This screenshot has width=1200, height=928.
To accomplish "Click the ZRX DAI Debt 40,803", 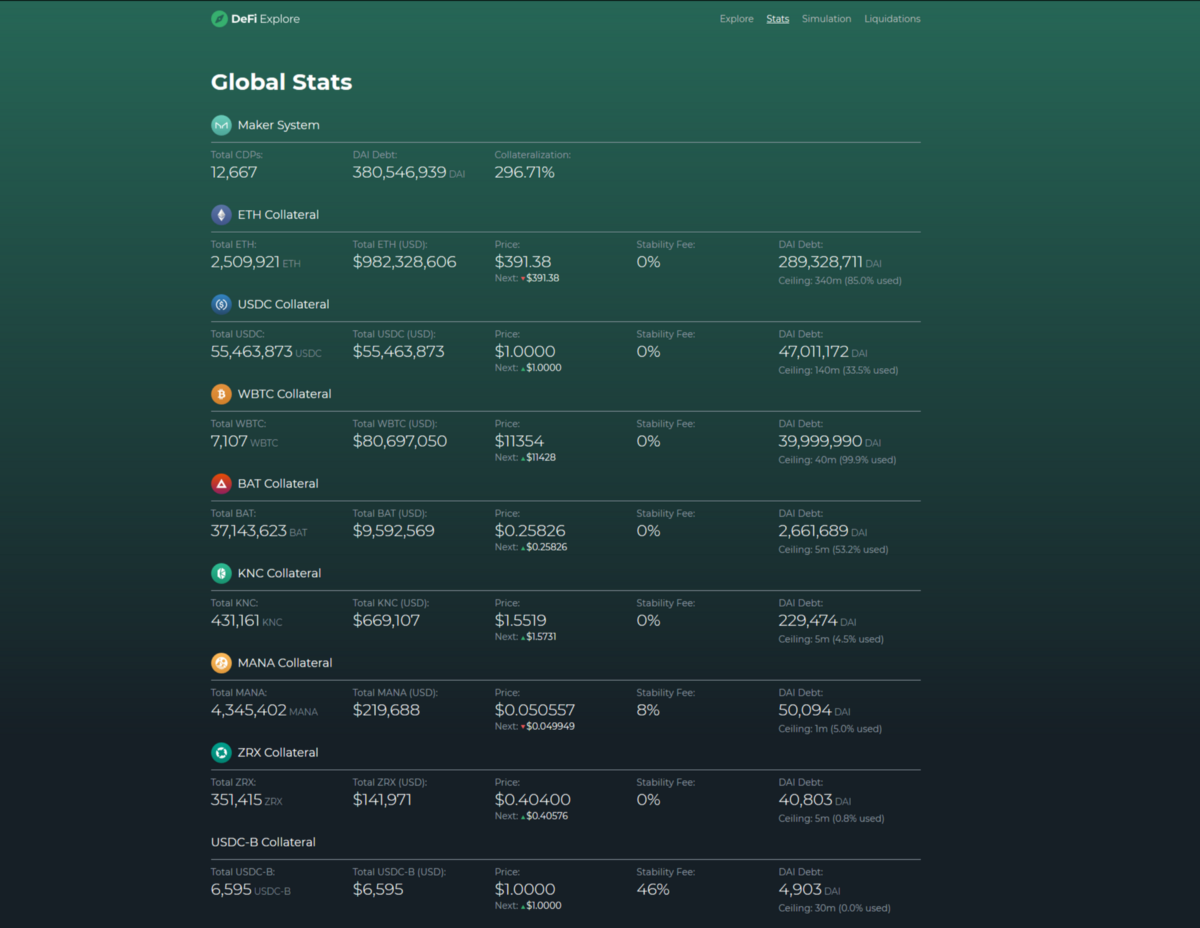I will pyautogui.click(x=805, y=800).
